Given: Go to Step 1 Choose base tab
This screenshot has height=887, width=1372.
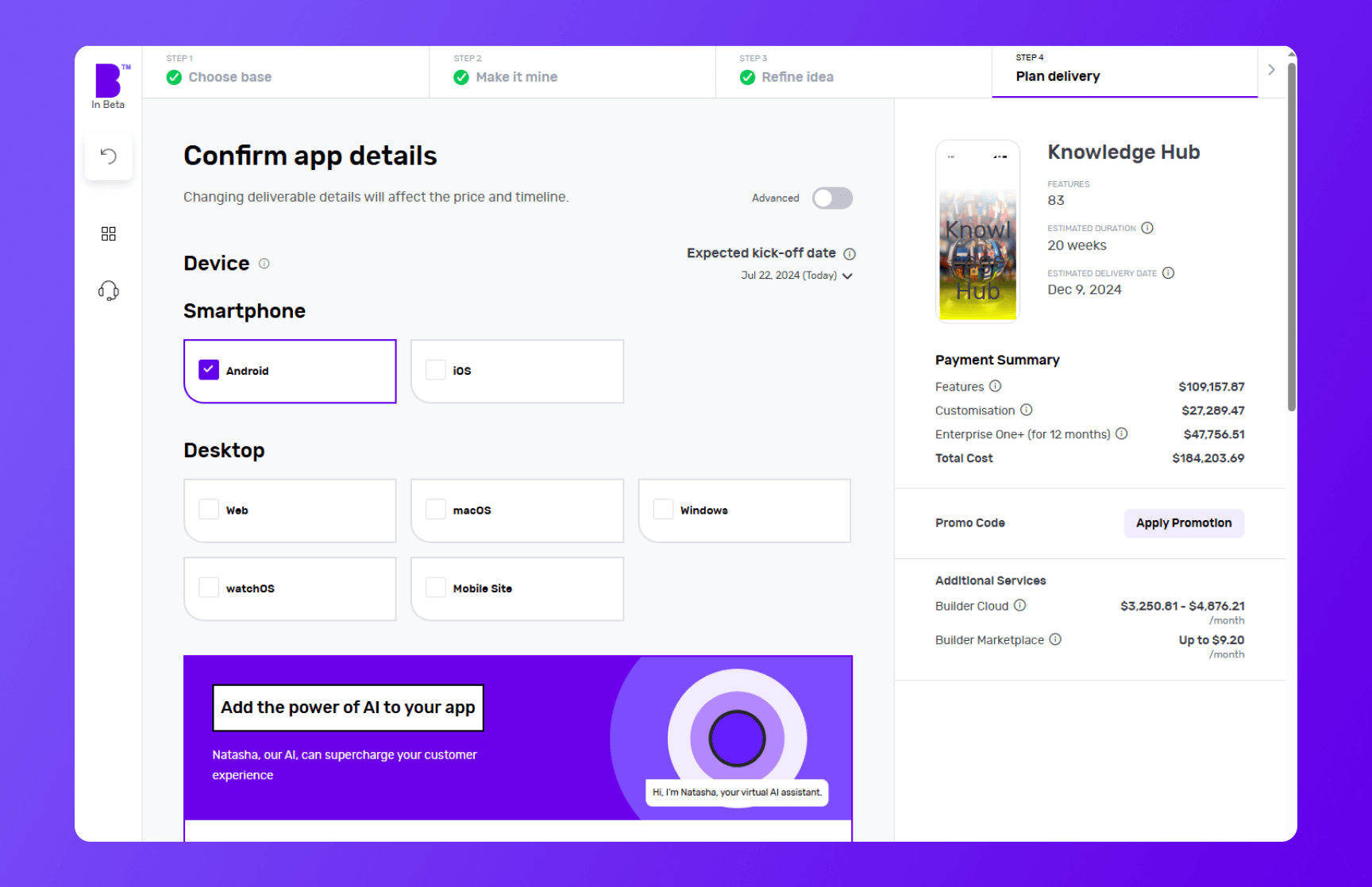Looking at the screenshot, I should point(286,71).
